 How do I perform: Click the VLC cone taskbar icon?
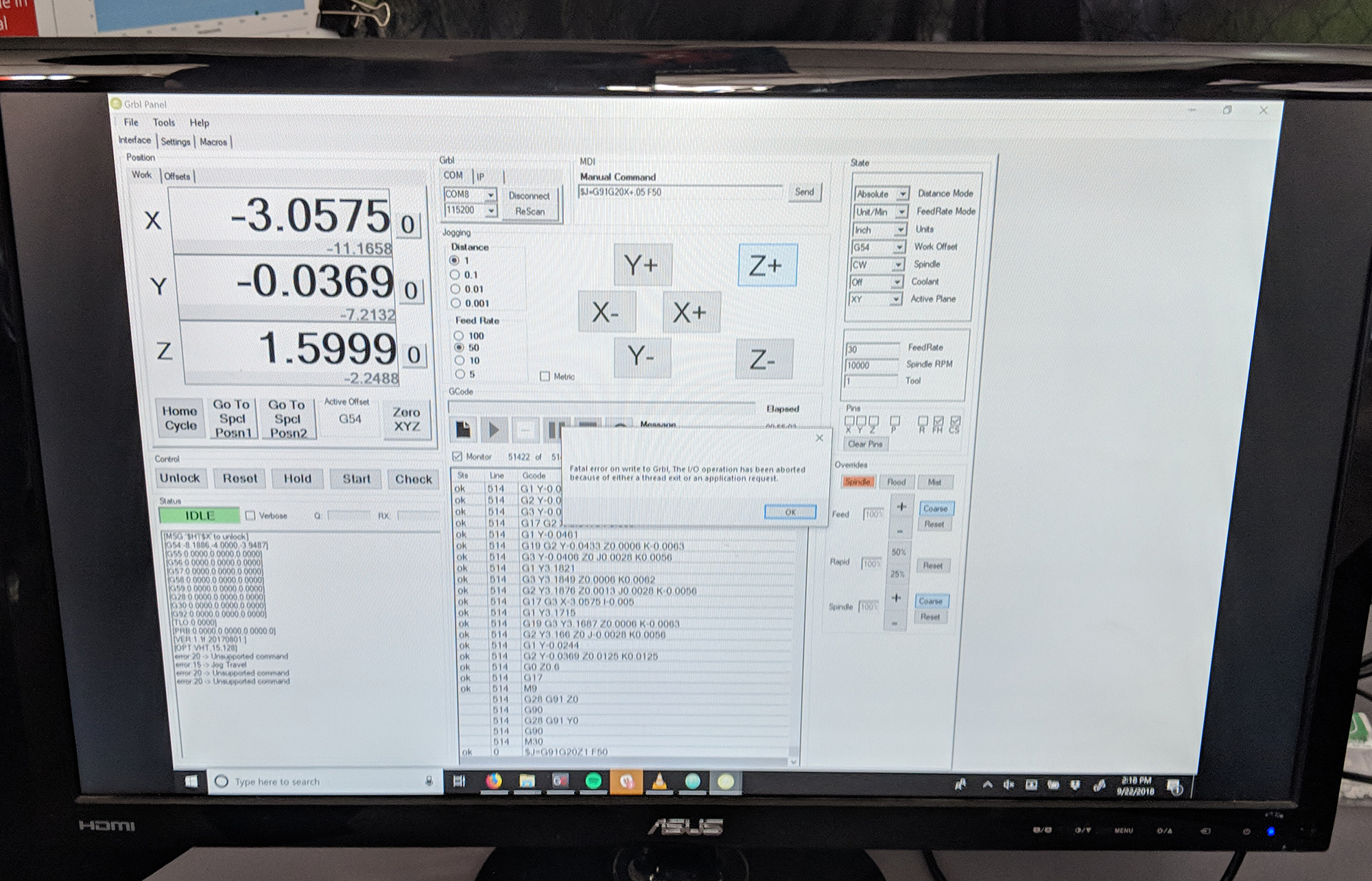tap(659, 781)
